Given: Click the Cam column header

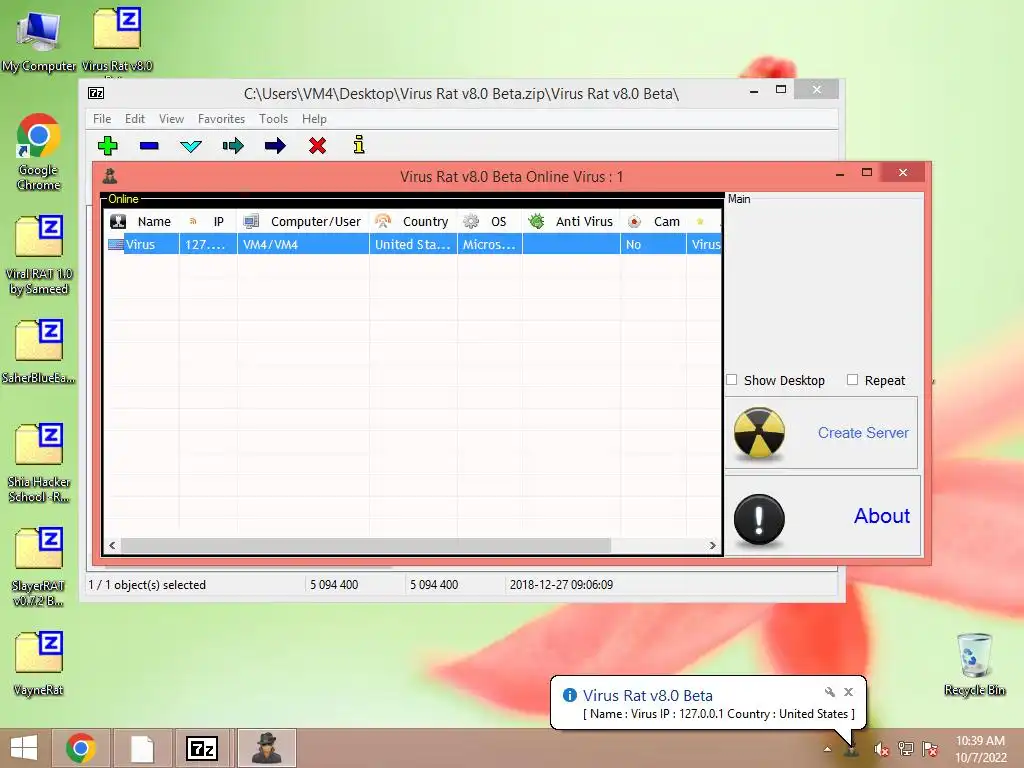Looking at the screenshot, I should tap(653, 221).
